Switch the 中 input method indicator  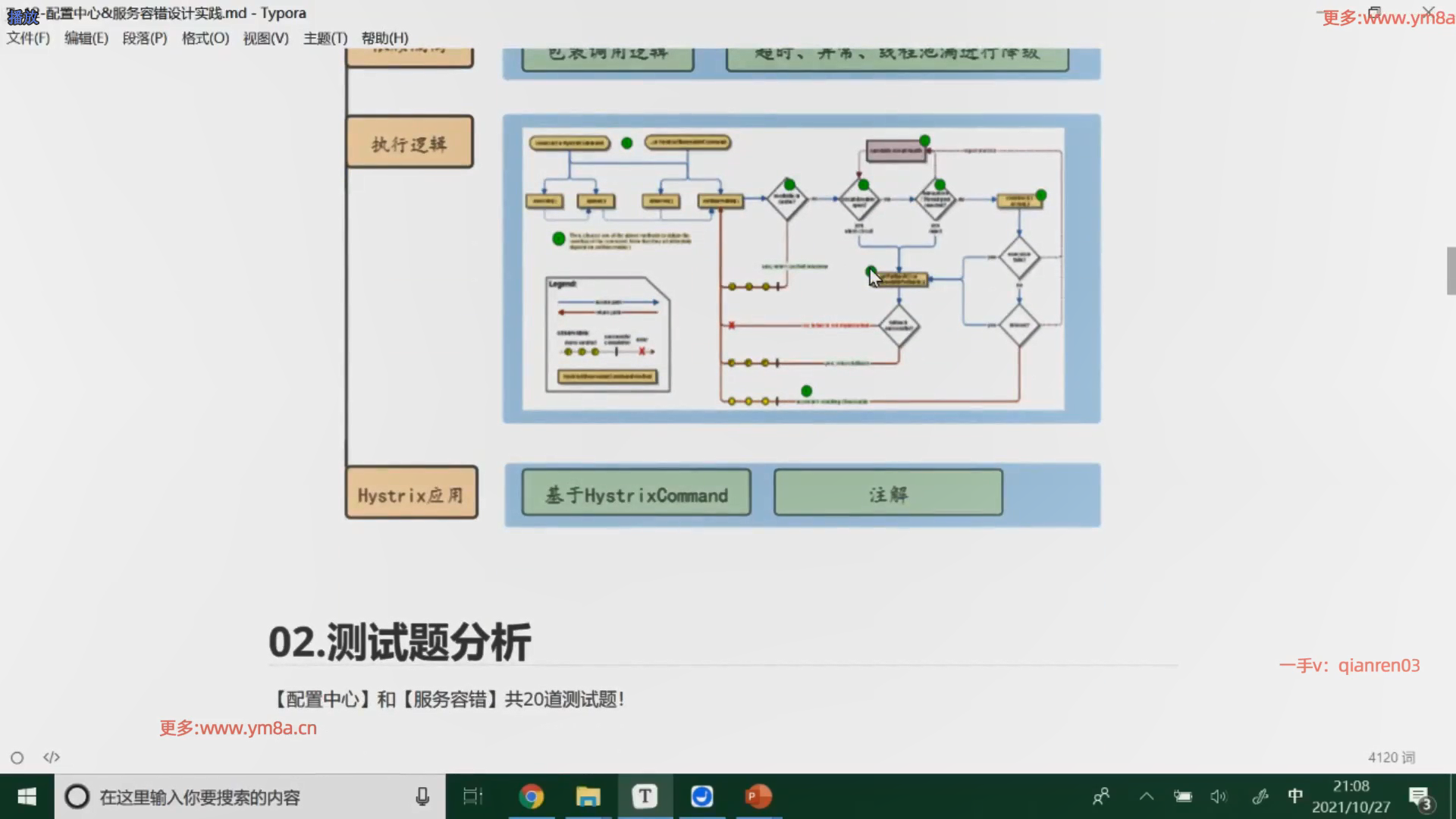pos(1295,796)
